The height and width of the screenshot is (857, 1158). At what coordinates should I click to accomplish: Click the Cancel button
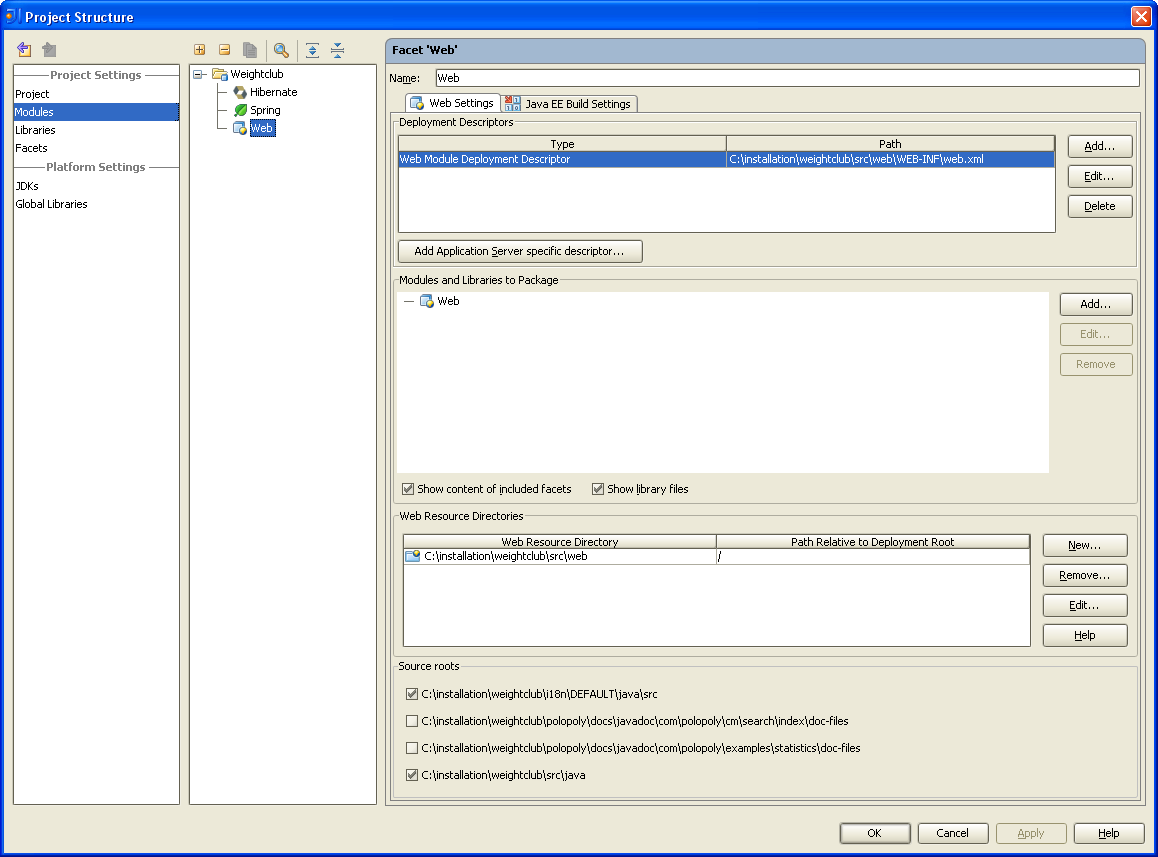(x=953, y=833)
